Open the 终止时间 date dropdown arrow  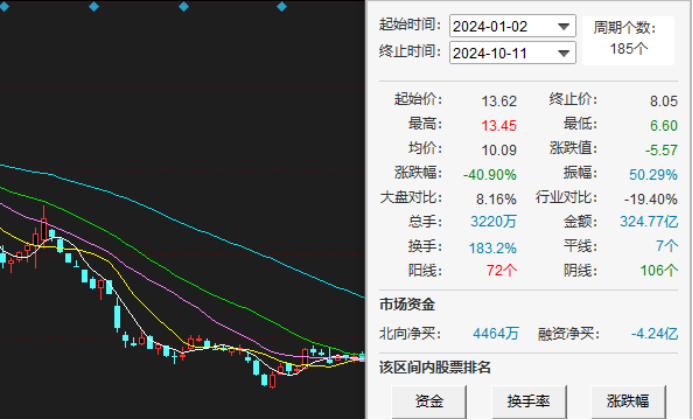(x=565, y=53)
